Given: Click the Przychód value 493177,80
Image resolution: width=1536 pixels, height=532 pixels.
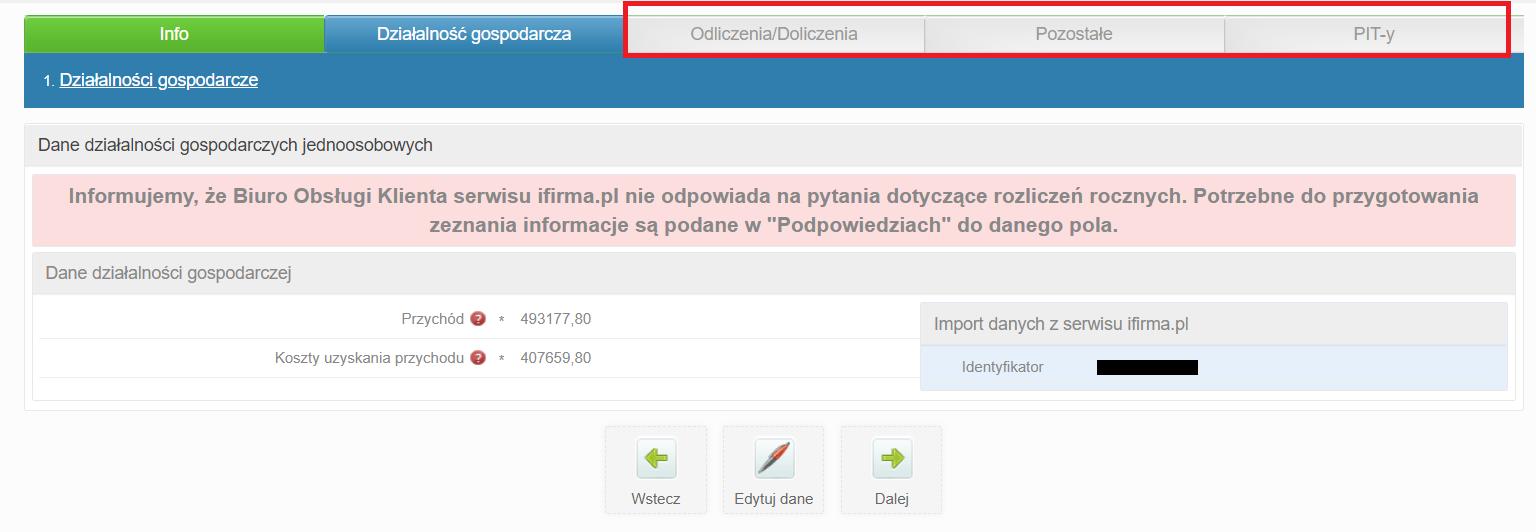Looking at the screenshot, I should pyautogui.click(x=556, y=319).
